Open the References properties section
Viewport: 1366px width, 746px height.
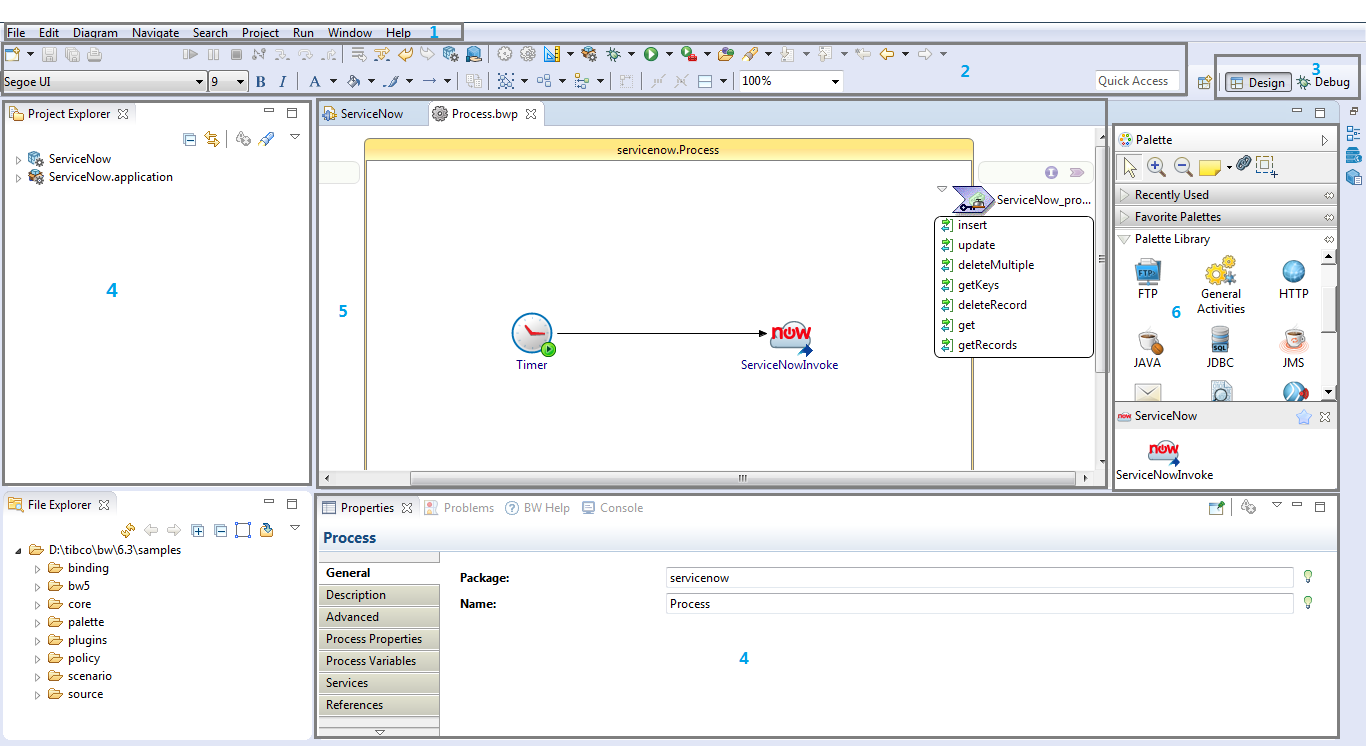(379, 705)
